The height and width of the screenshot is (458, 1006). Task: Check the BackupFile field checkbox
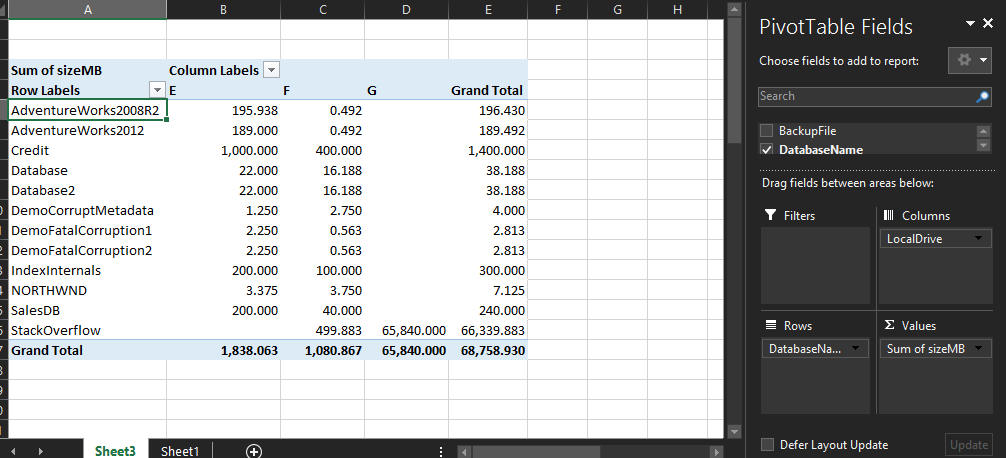pos(766,131)
